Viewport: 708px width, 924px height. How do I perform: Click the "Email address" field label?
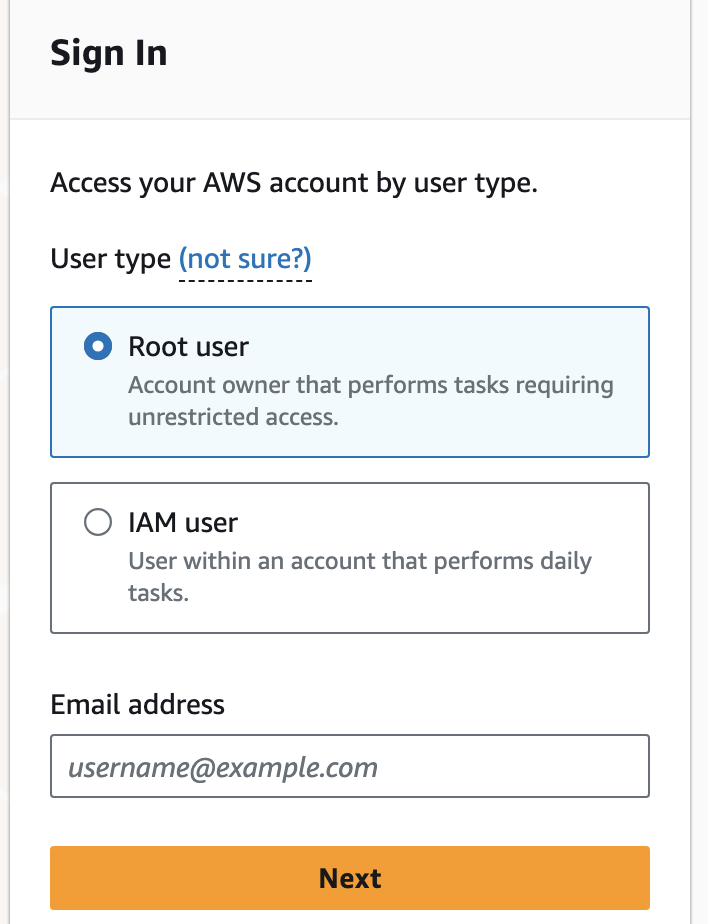point(137,704)
